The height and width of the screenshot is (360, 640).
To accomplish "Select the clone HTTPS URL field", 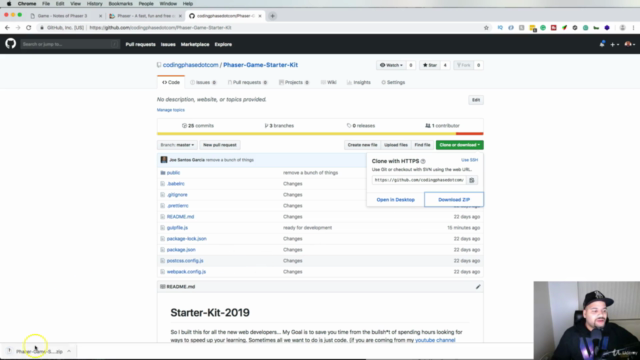I will click(x=419, y=180).
